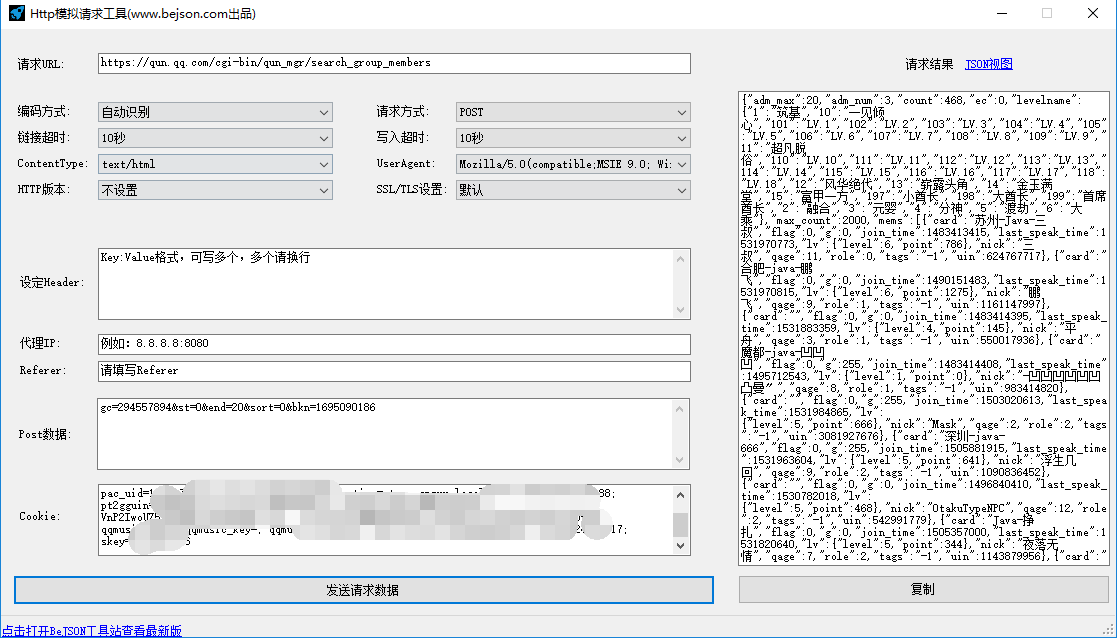This screenshot has width=1117, height=638.
Task: Open the 链接超时 timeout dropdown
Action: click(x=215, y=138)
